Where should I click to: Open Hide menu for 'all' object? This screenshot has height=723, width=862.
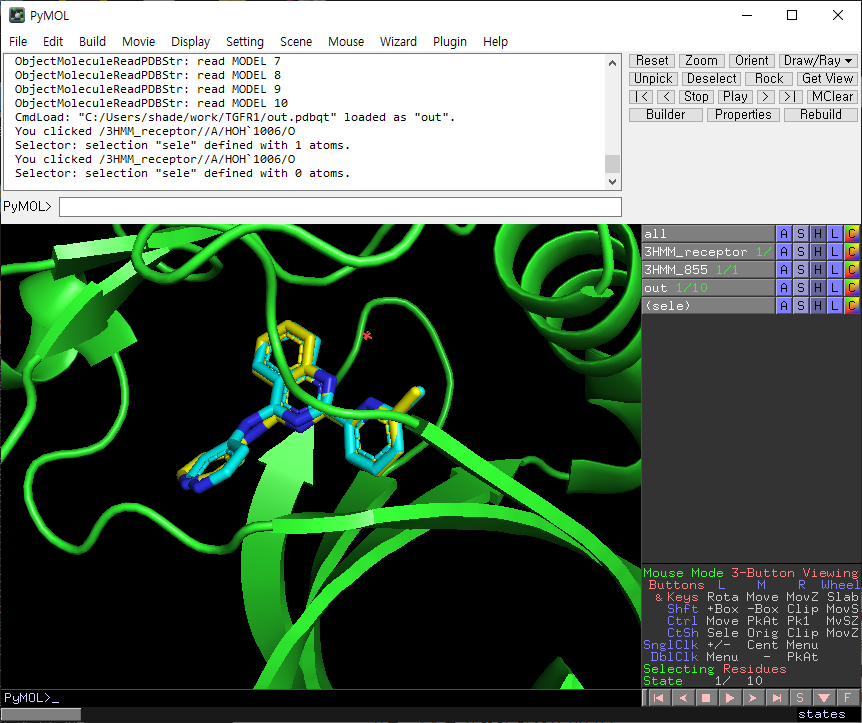[x=818, y=234]
